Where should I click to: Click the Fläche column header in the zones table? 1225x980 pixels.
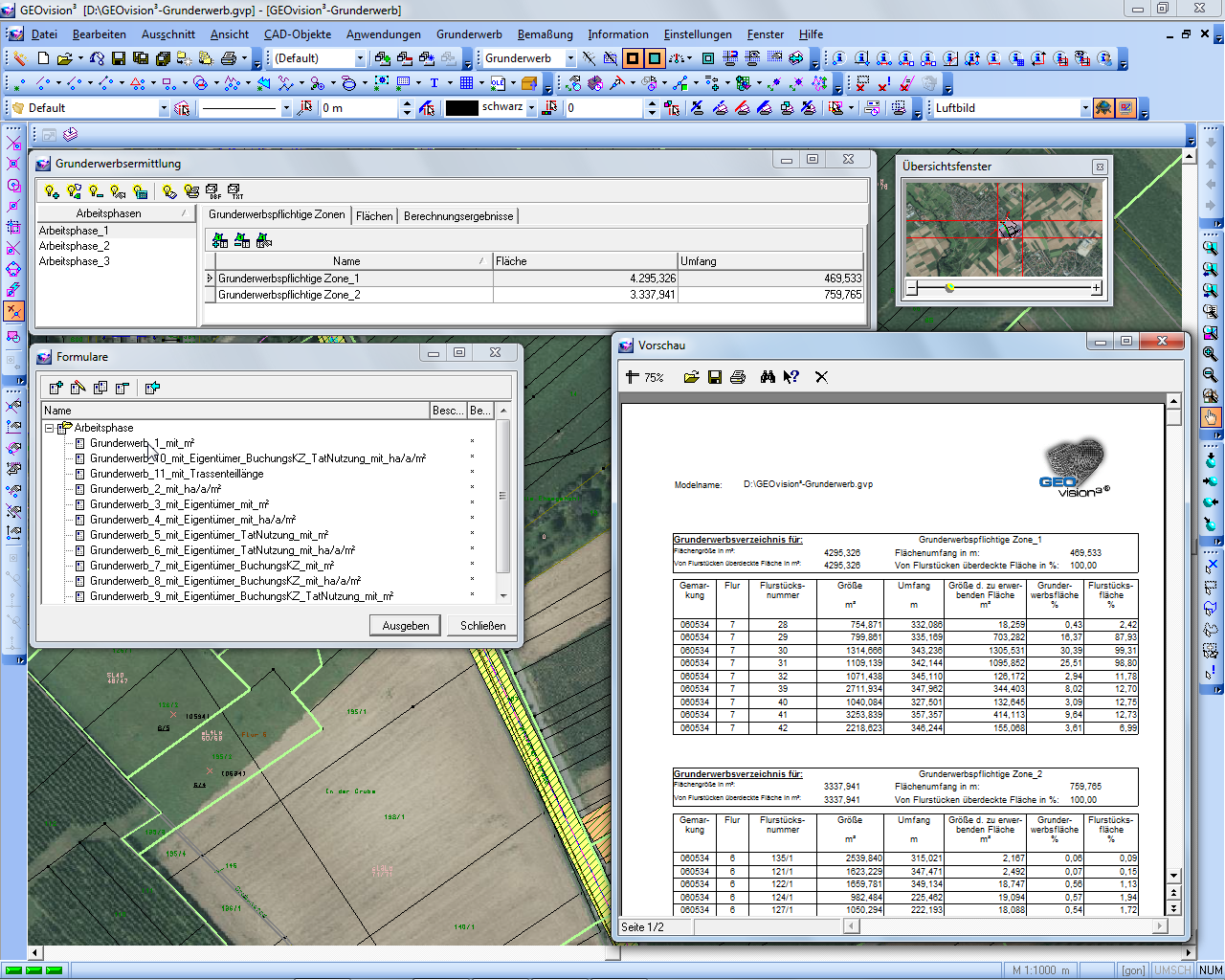point(585,261)
